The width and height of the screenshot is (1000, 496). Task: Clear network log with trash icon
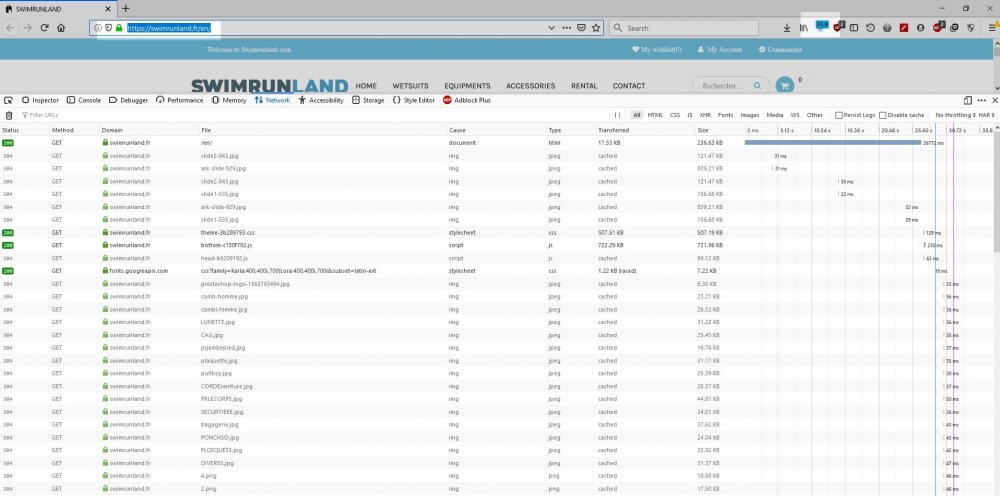[9, 115]
